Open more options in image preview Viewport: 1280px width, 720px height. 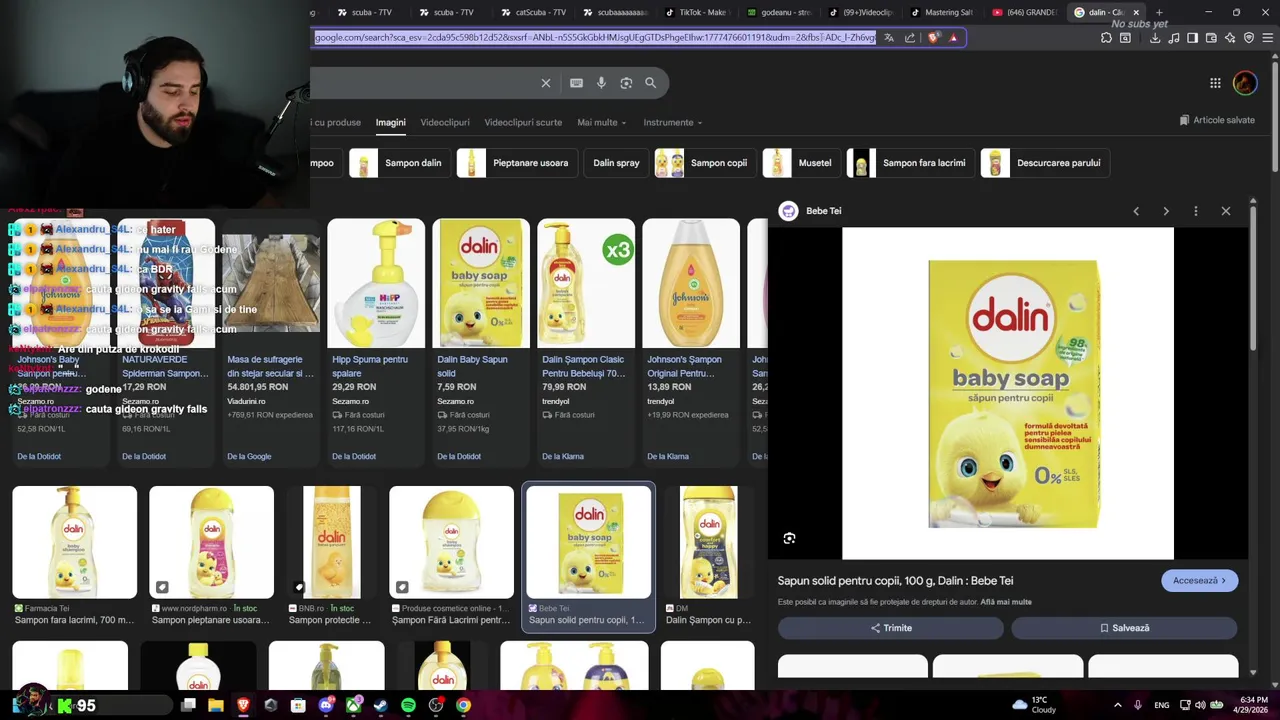coord(1196,211)
